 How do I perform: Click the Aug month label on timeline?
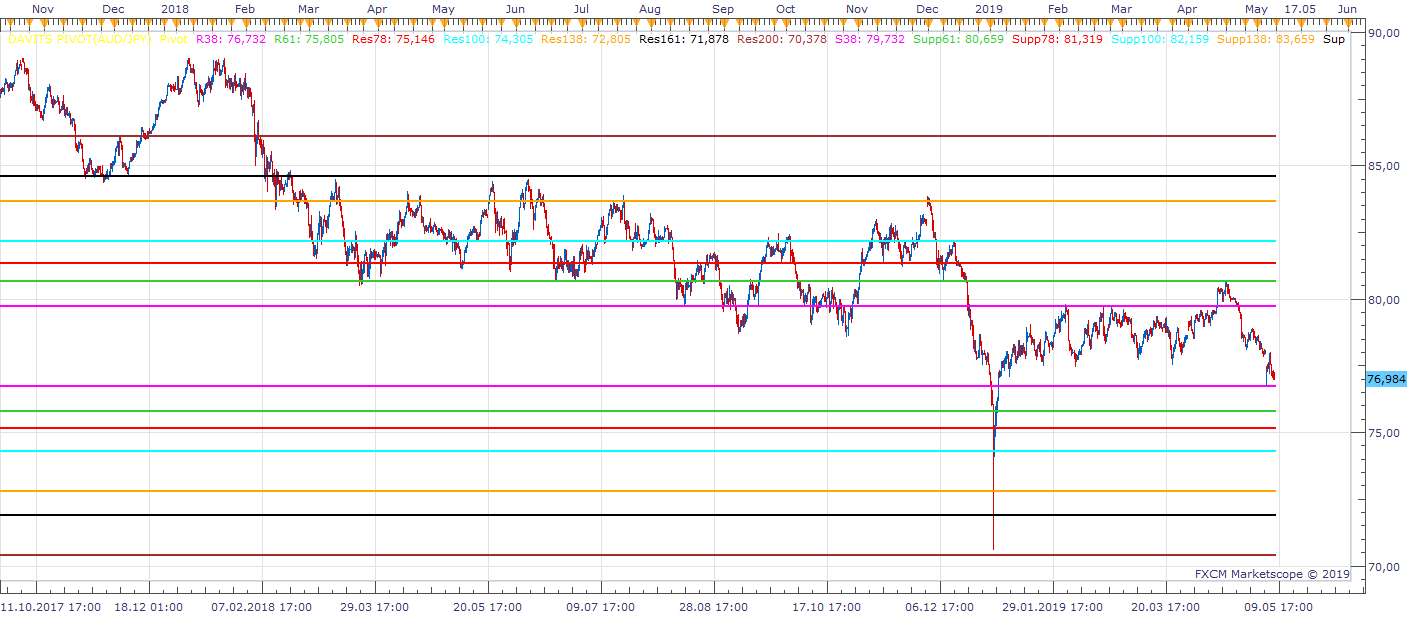tap(649, 8)
